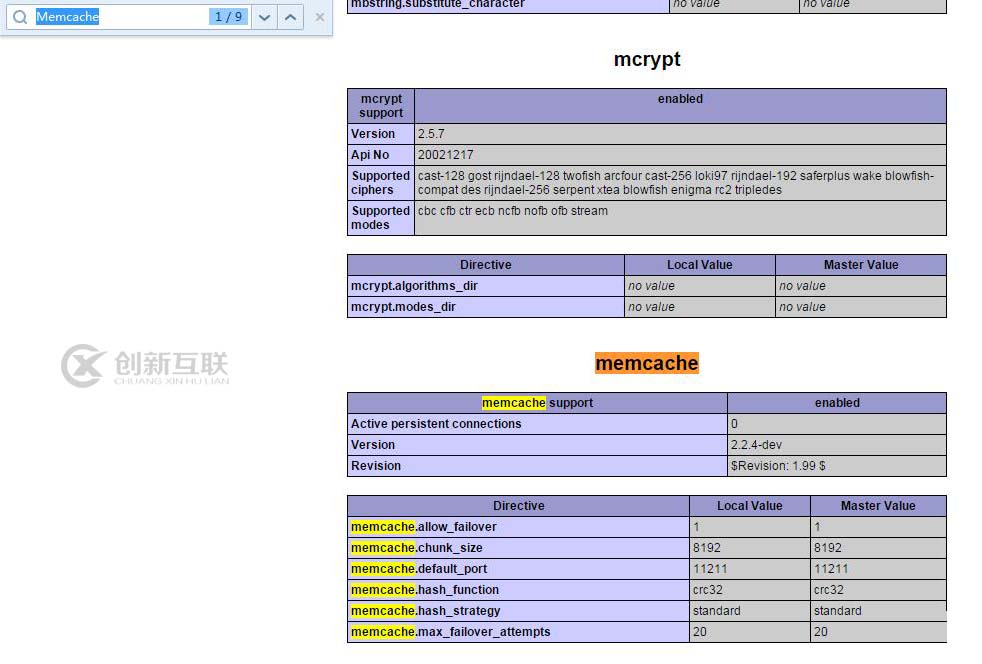Click the memcache.default_port directive

pos(419,569)
